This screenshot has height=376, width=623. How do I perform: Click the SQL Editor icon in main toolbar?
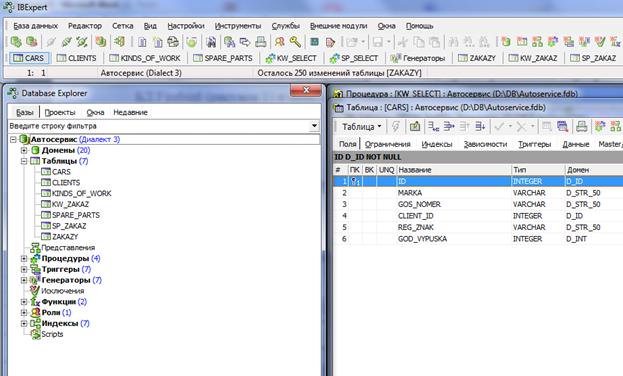143,41
